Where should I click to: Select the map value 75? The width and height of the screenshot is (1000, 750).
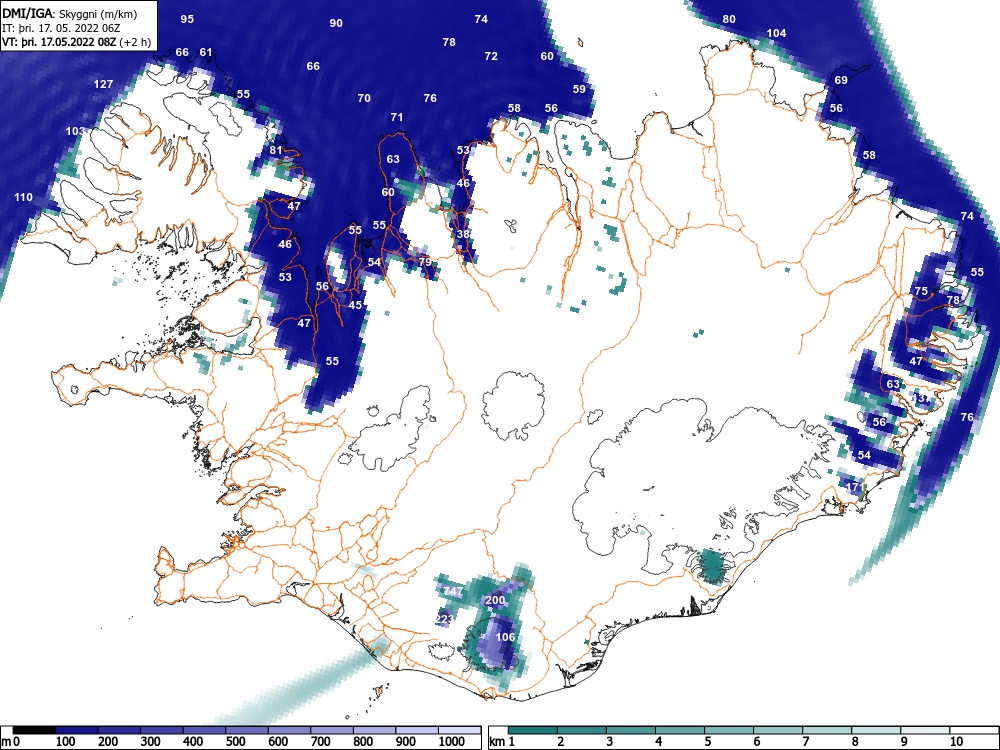921,291
